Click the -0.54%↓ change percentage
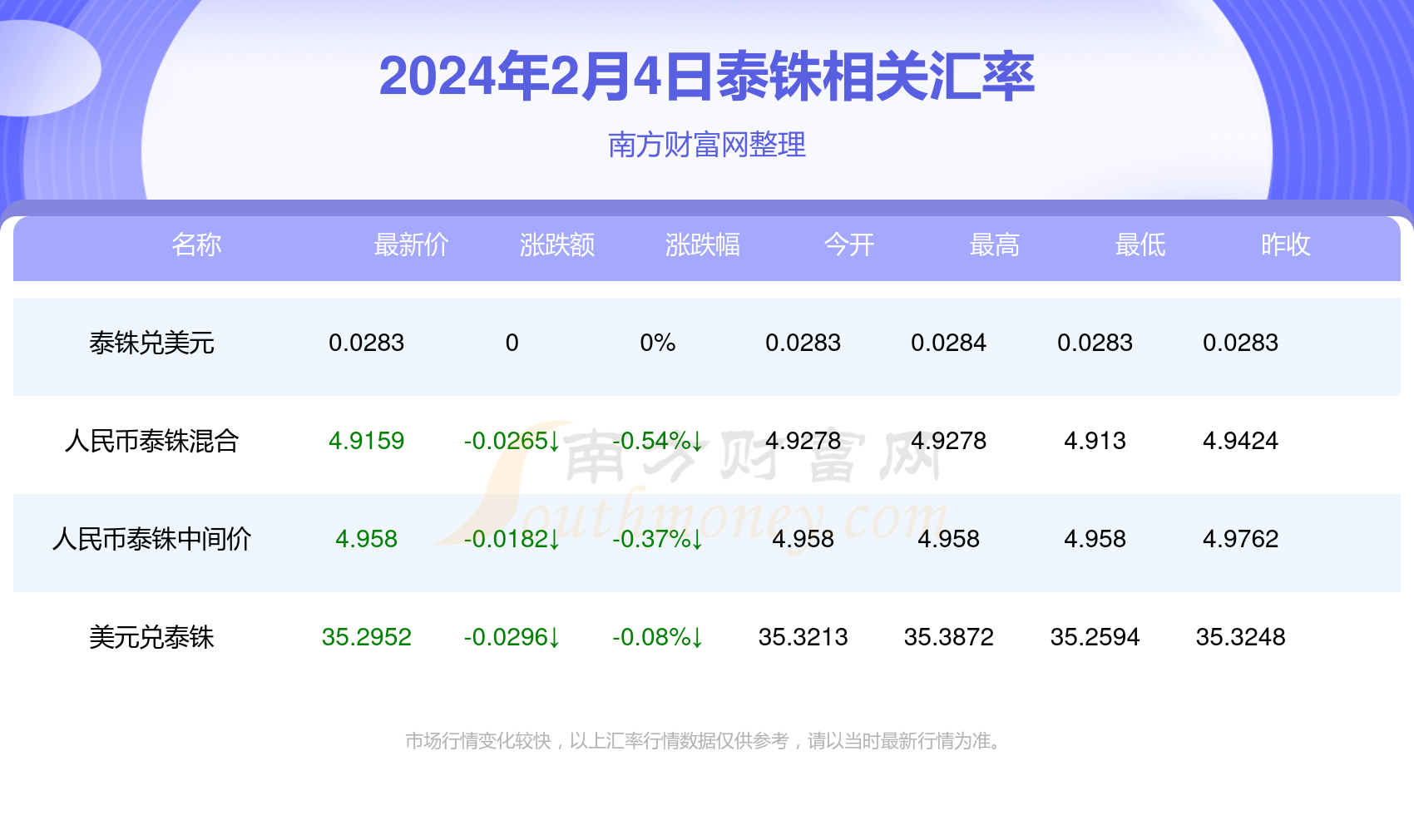 (x=656, y=442)
